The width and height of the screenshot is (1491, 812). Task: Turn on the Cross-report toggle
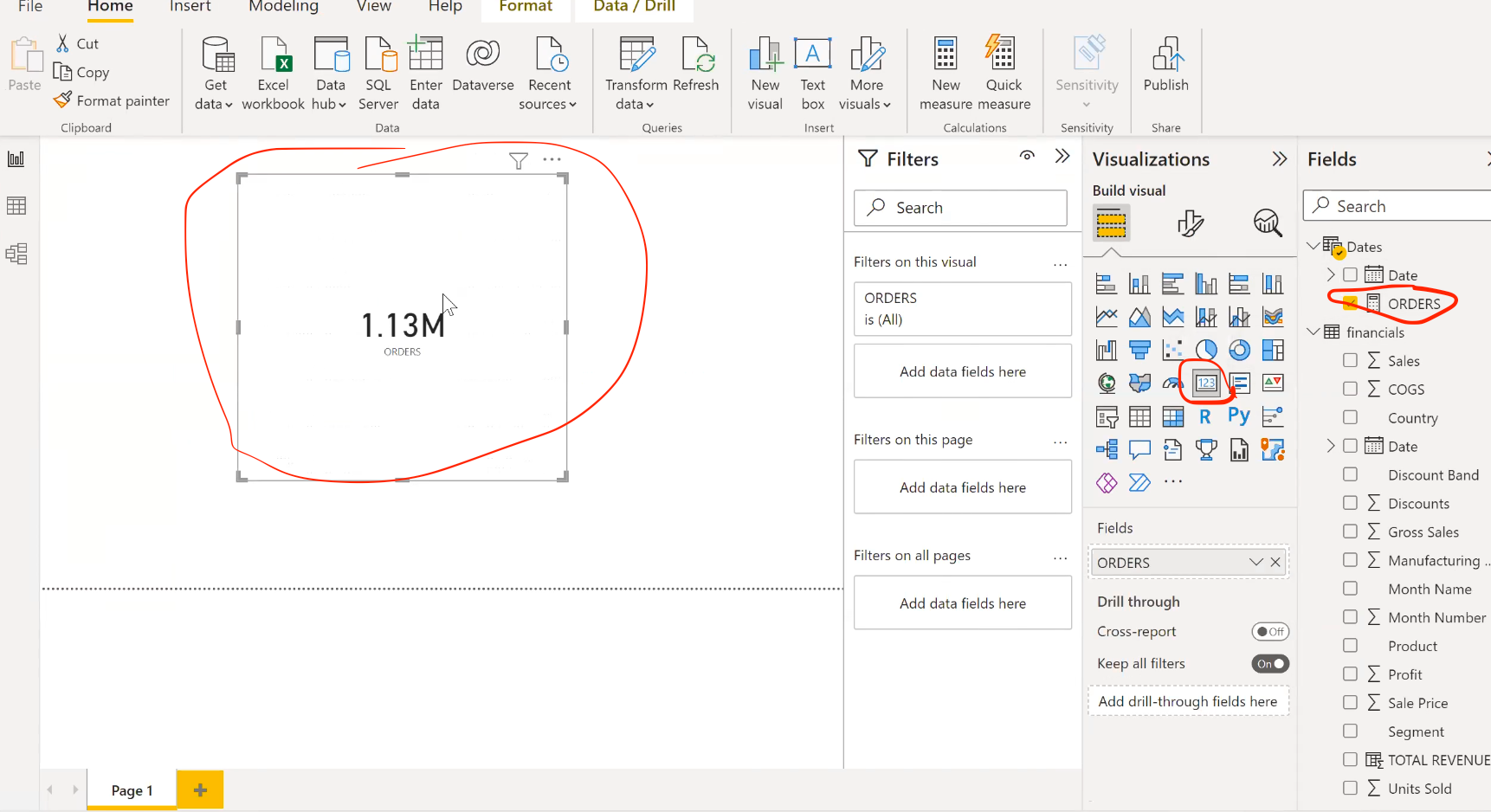pos(1269,632)
